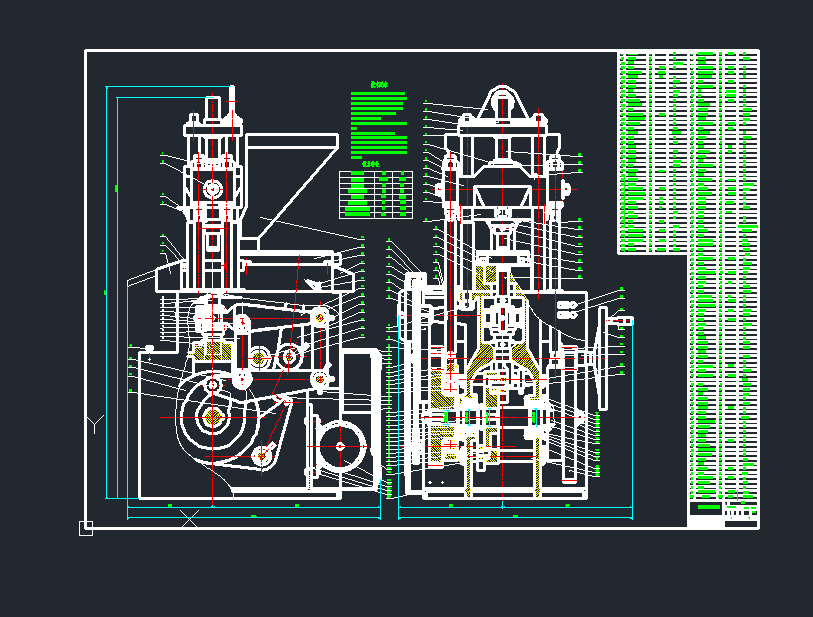Click the origin square marker at bottom-left corner
Screen dimensions: 813x617
point(86,528)
